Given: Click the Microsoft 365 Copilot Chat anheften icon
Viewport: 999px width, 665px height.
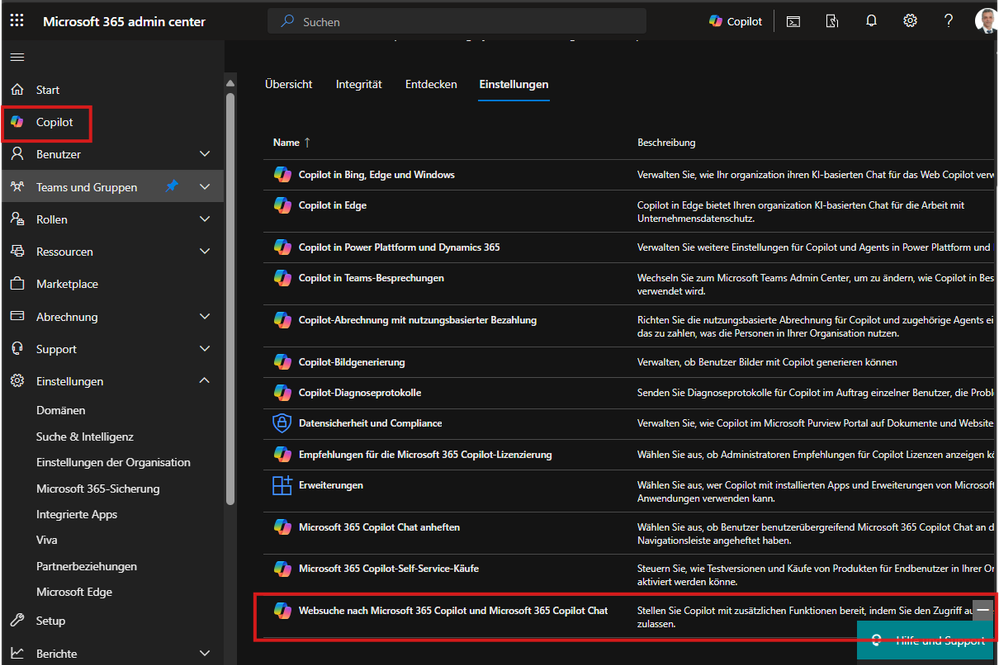Looking at the screenshot, I should pos(282,527).
